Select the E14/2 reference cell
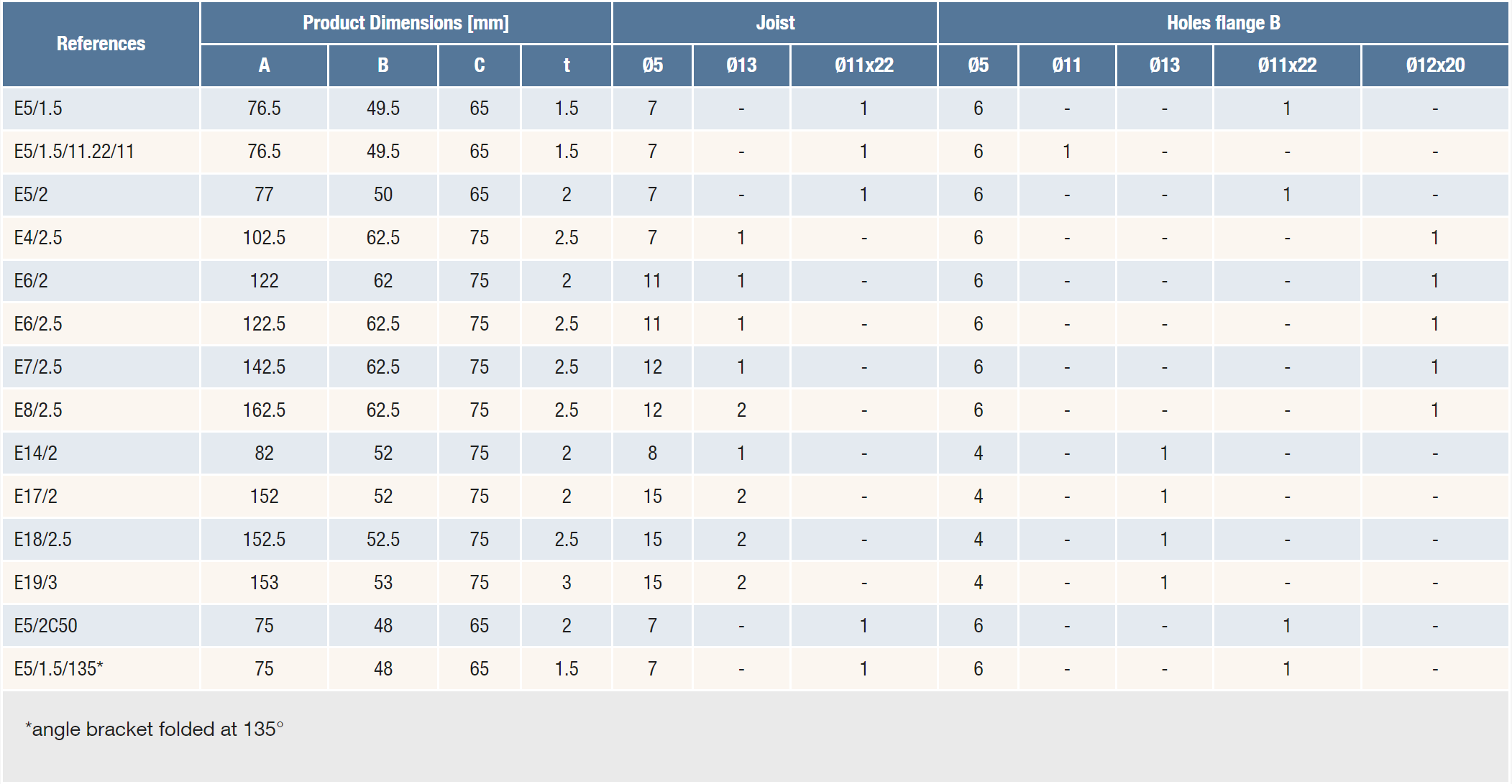 tap(36, 453)
